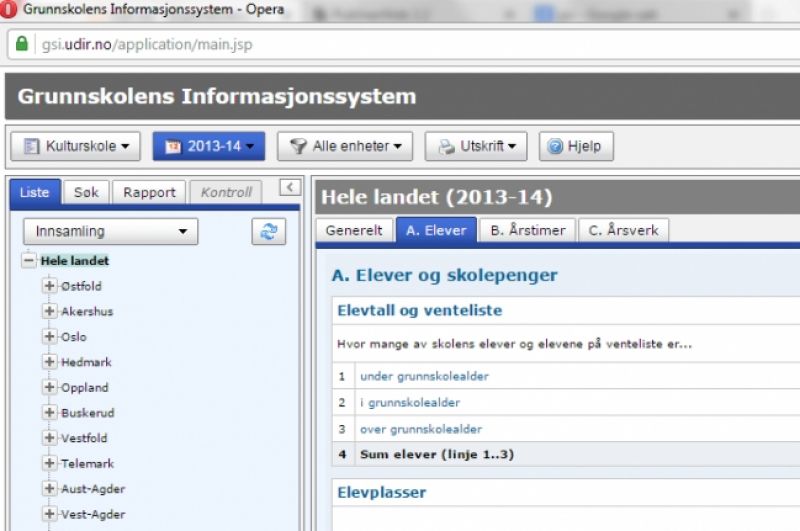Open the Generelt tab
Screen dimensions: 800x531
(x=354, y=230)
